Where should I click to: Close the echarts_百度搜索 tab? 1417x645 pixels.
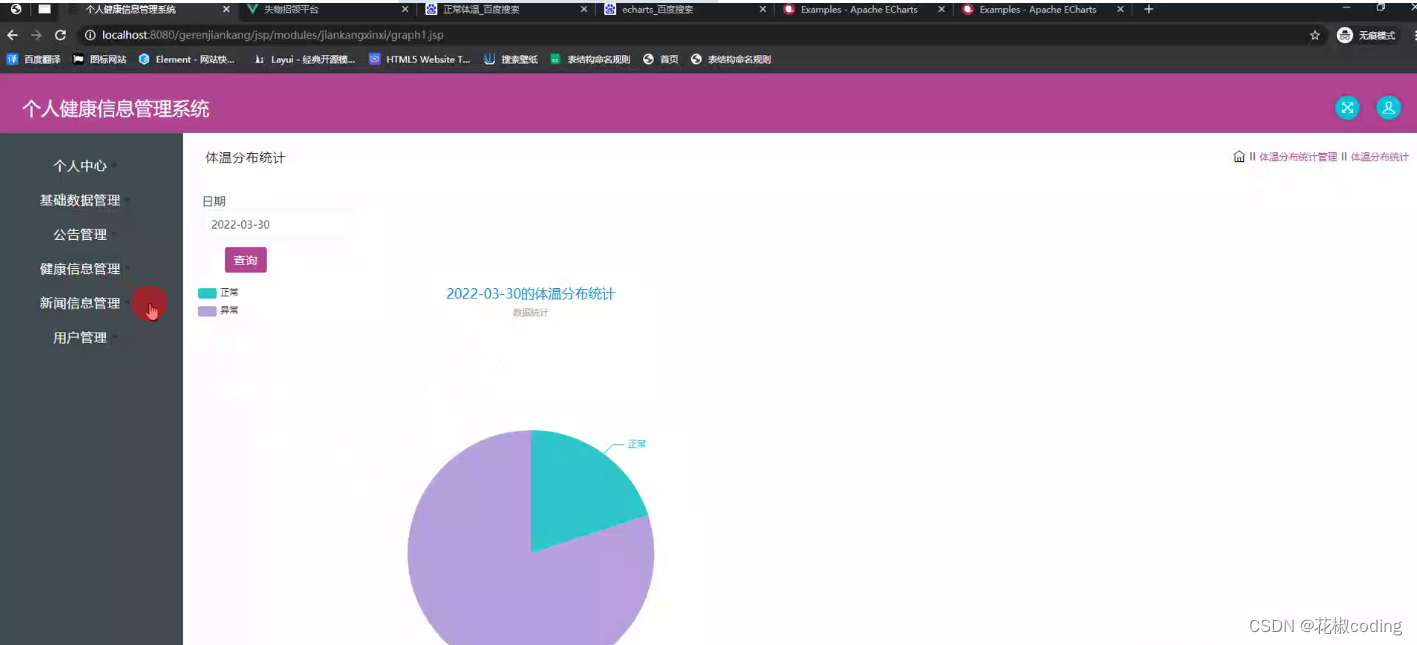763,9
